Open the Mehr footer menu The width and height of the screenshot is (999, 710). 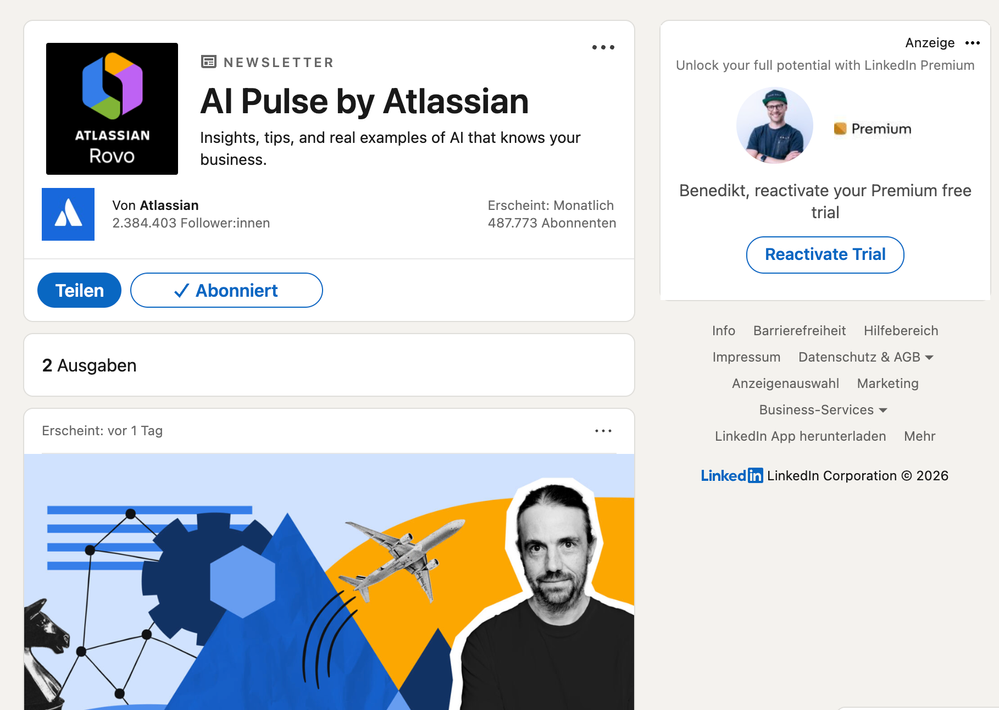click(919, 436)
